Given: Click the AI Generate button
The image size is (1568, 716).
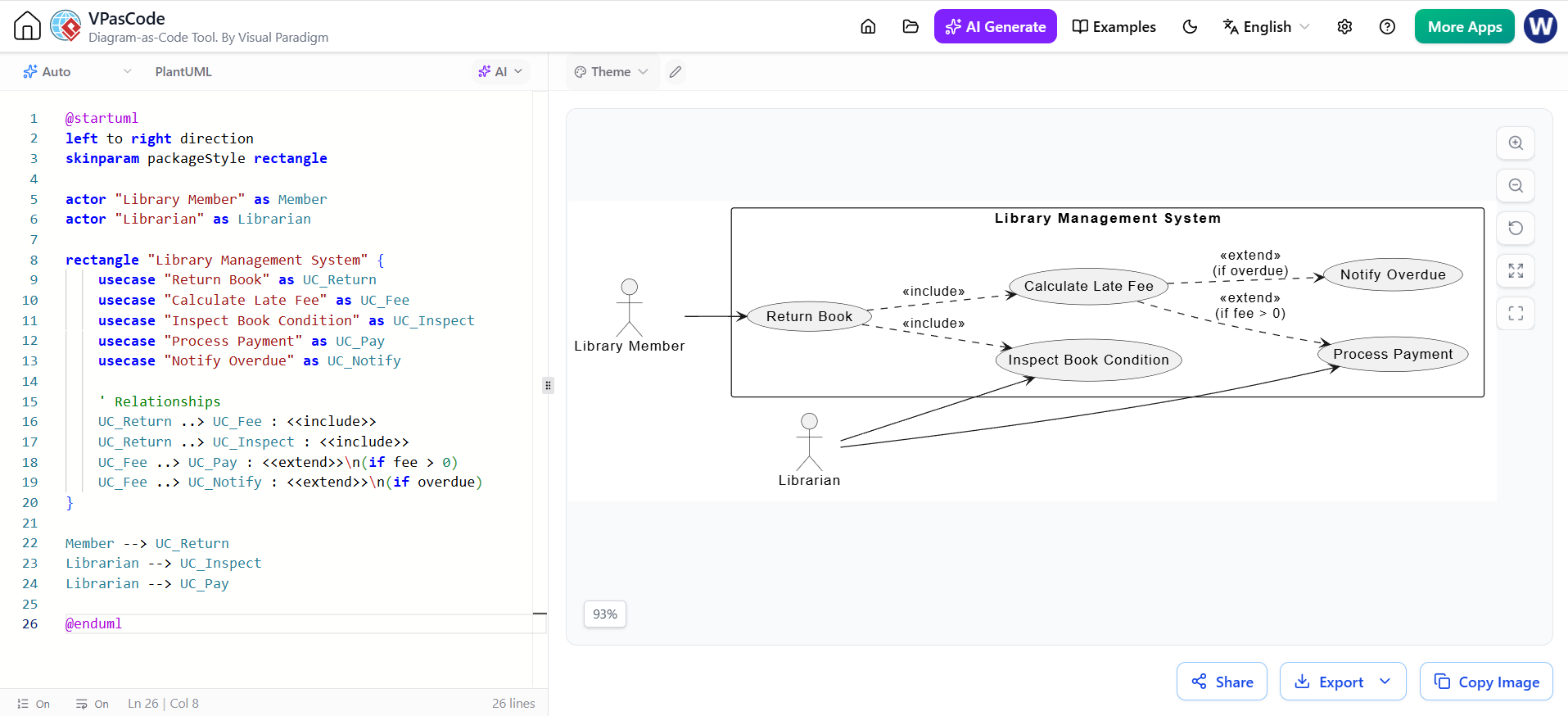Looking at the screenshot, I should tap(995, 26).
